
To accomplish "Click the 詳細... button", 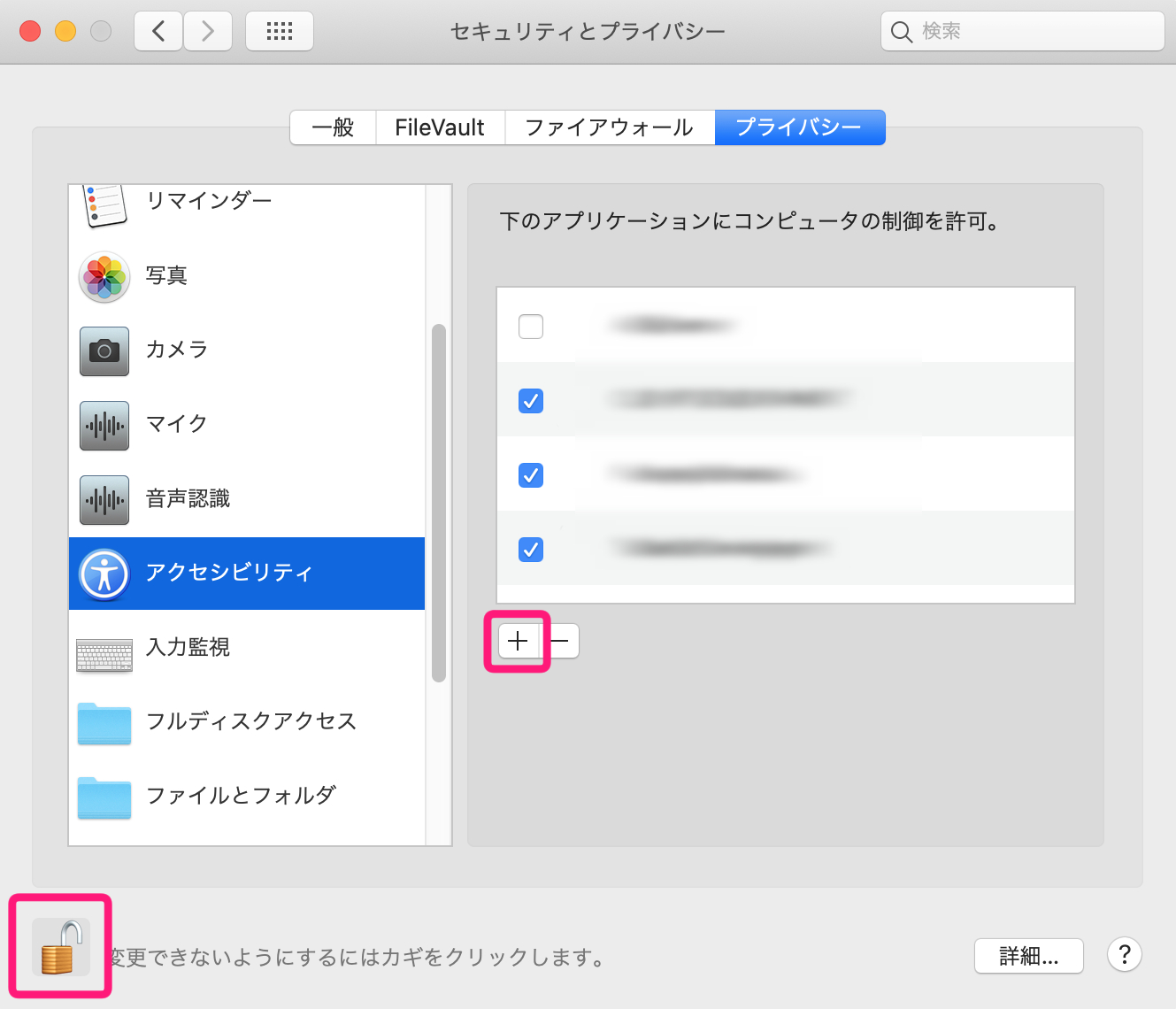I will pyautogui.click(x=1029, y=956).
